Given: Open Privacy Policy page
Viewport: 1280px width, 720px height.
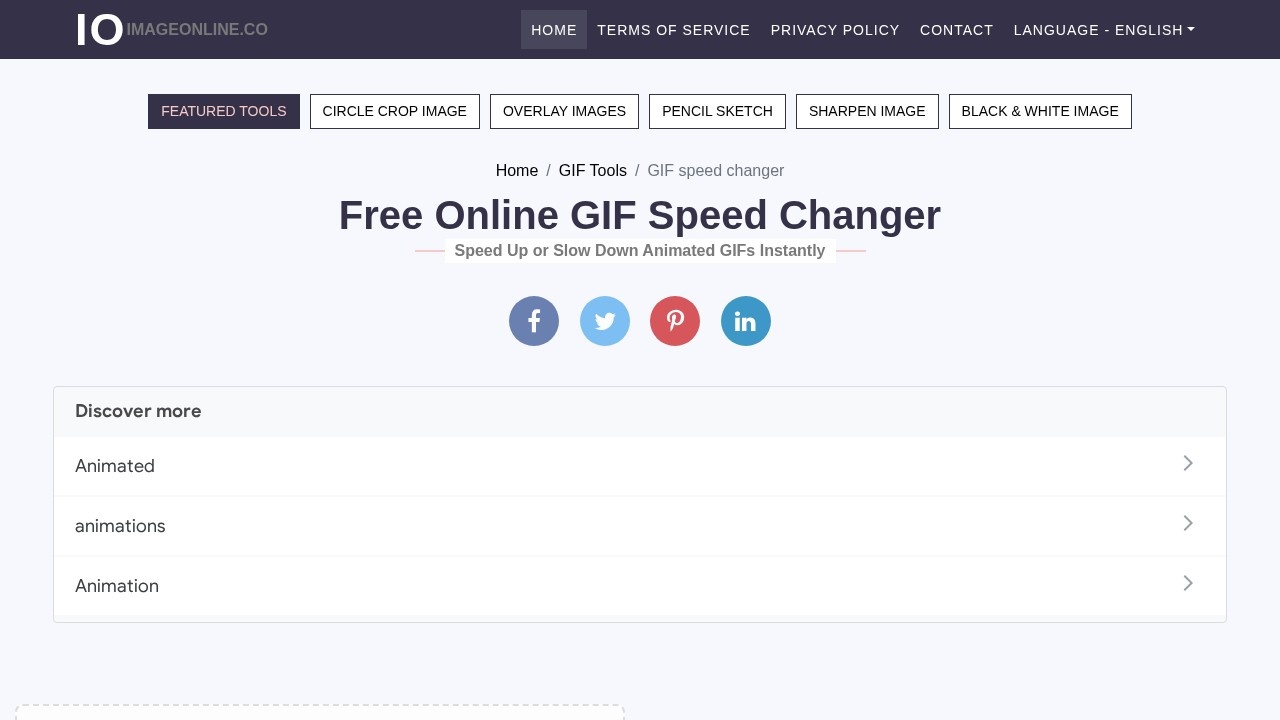Looking at the screenshot, I should pos(835,30).
